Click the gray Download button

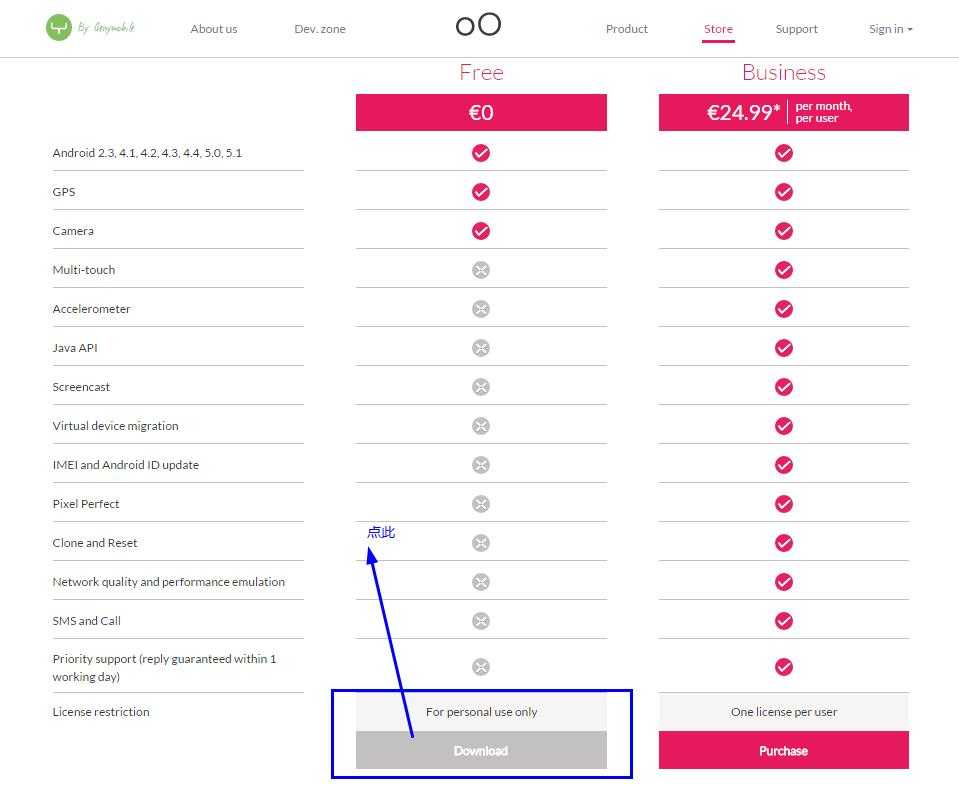[481, 750]
